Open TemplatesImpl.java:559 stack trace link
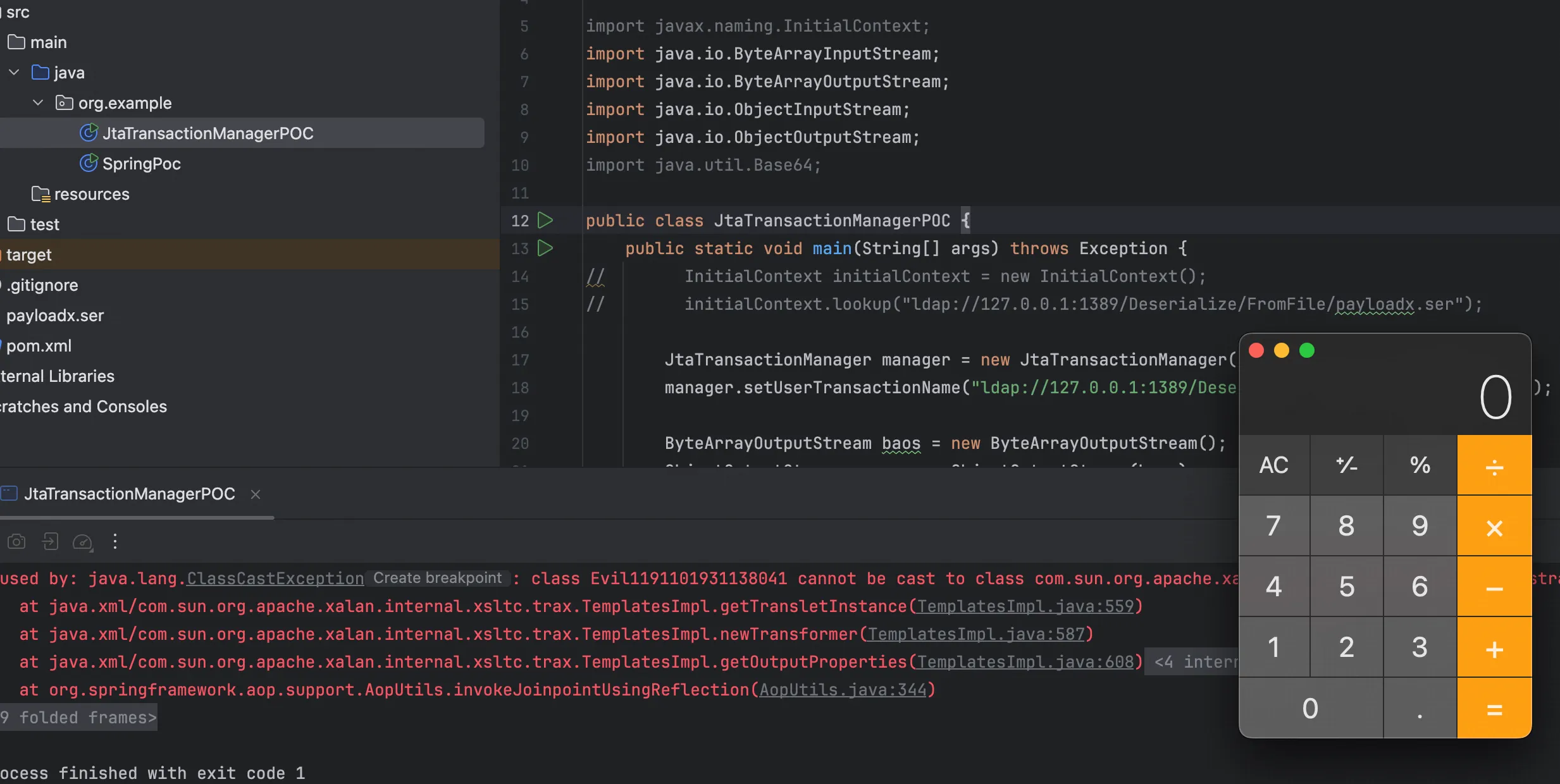 1025,606
